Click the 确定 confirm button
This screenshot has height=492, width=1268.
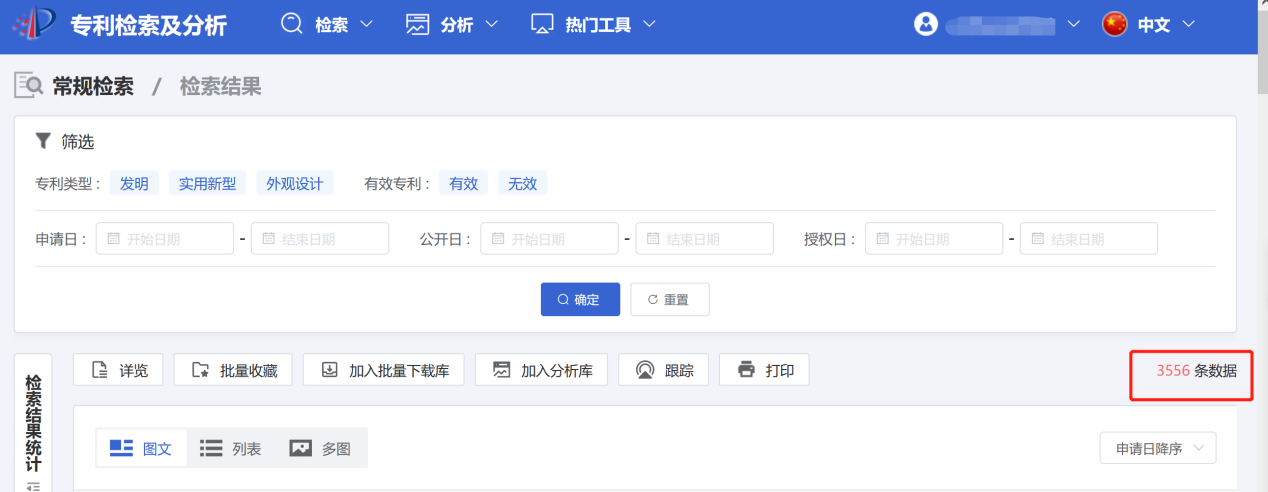(580, 299)
